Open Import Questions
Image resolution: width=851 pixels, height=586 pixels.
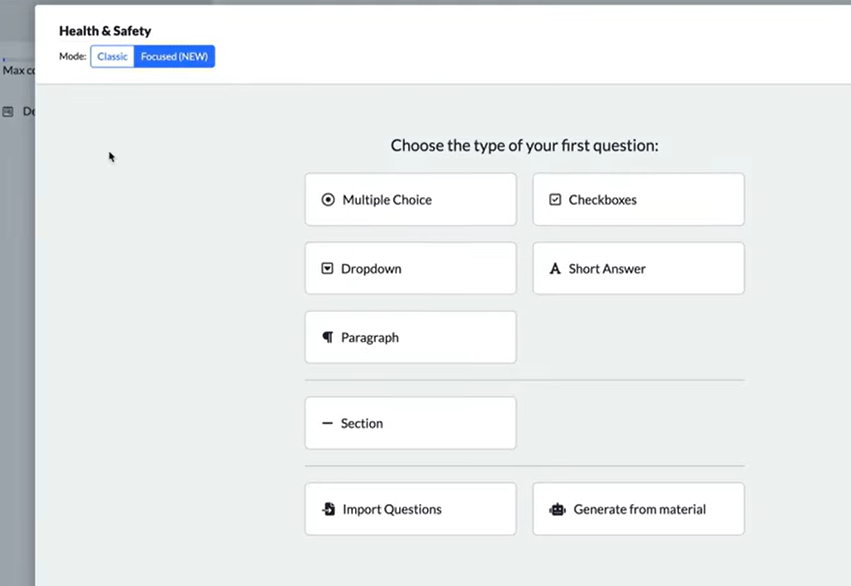[410, 509]
